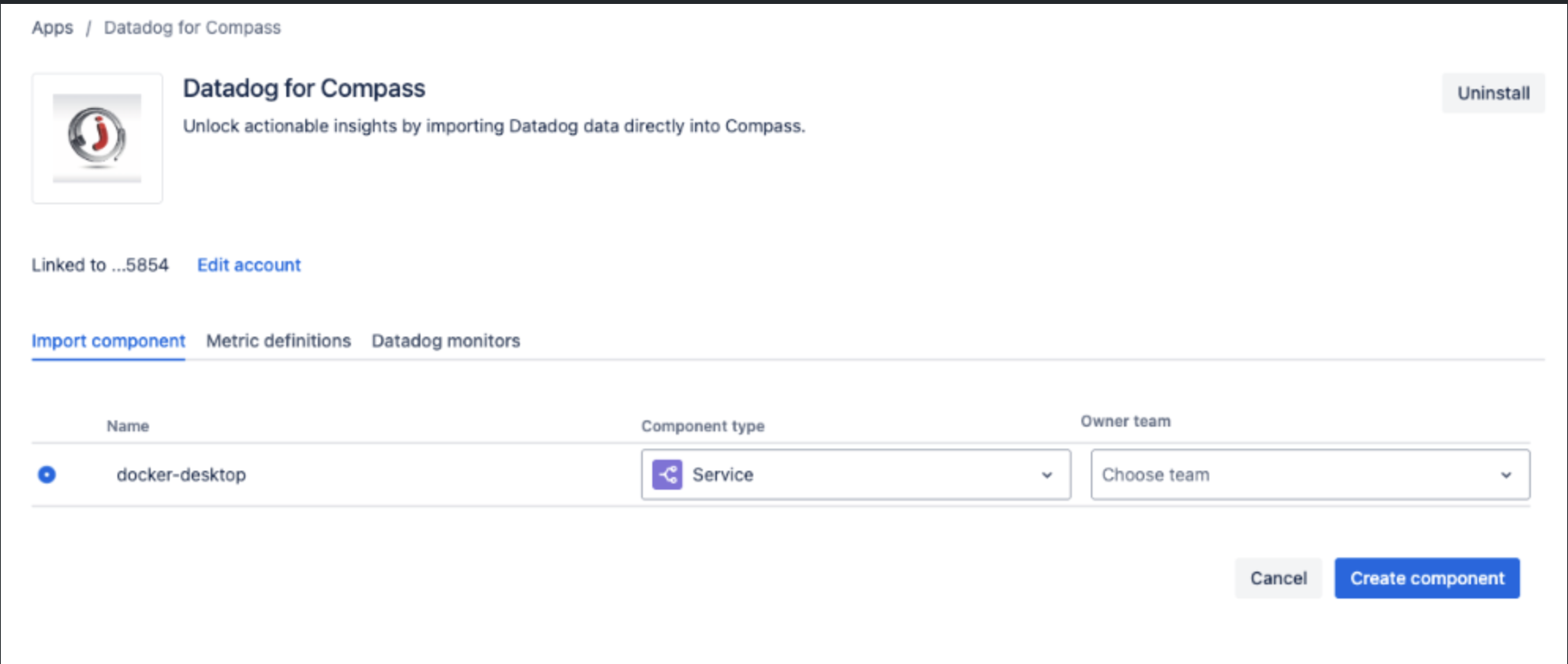Go to the Datadog monitors tab
This screenshot has height=664, width=1568.
click(446, 341)
